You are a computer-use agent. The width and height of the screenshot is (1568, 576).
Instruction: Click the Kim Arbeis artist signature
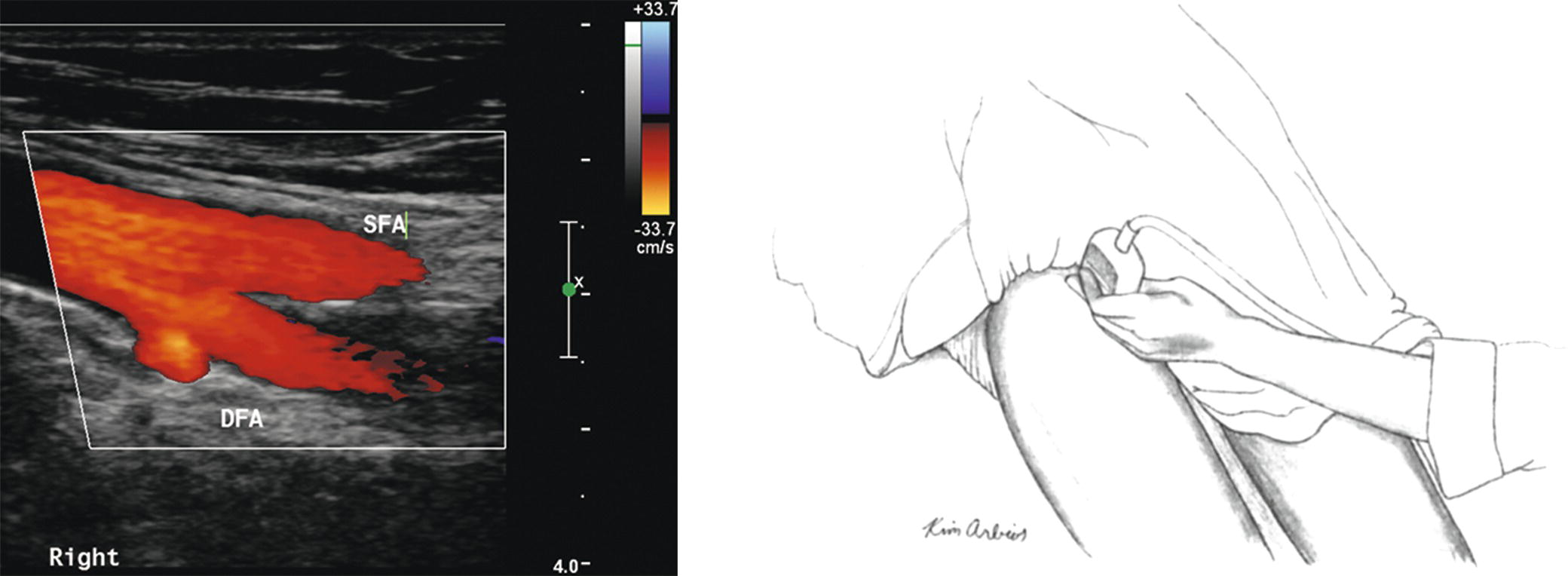tap(975, 532)
